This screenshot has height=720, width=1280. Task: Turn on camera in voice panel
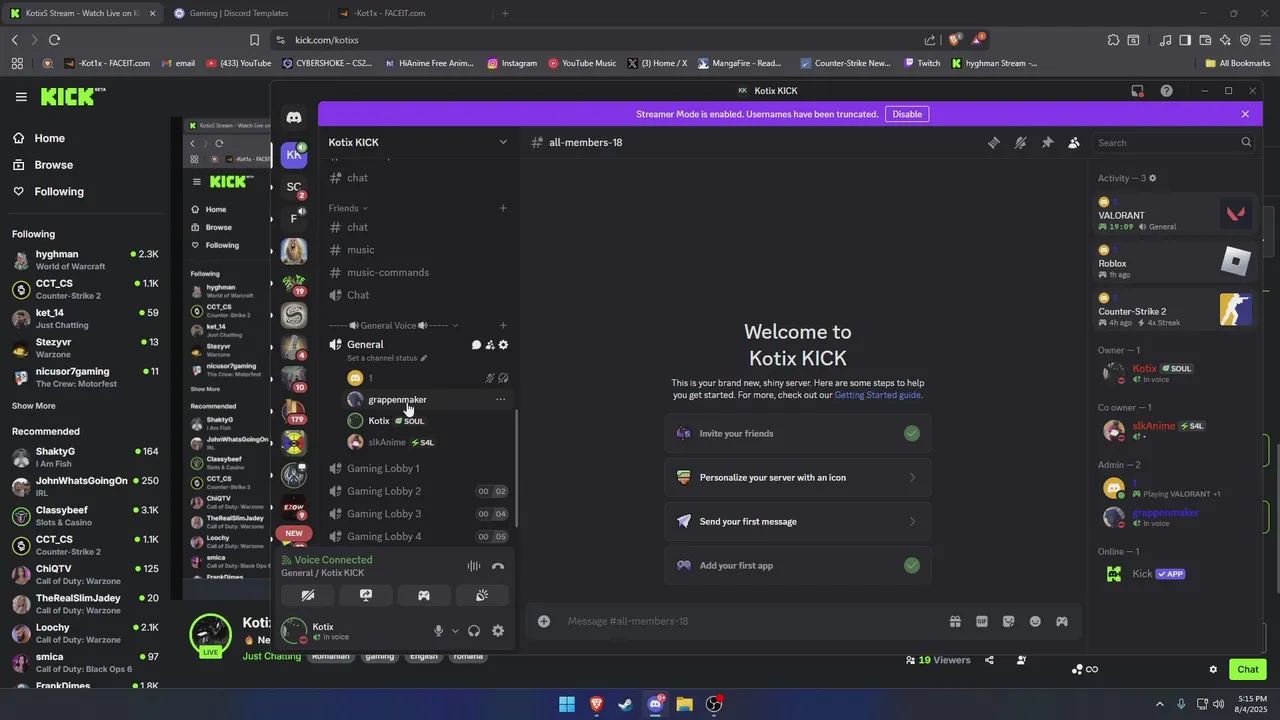pyautogui.click(x=308, y=595)
